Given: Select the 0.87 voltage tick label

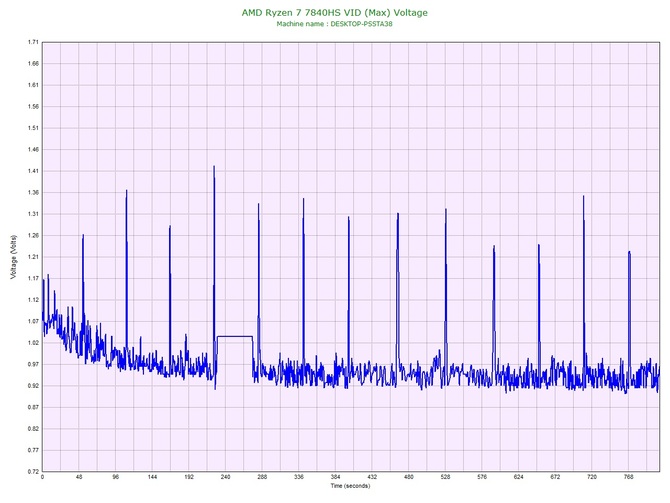Looking at the screenshot, I should (33, 407).
